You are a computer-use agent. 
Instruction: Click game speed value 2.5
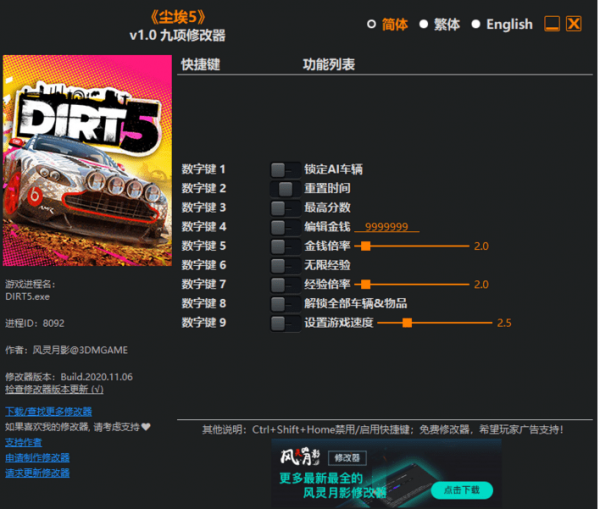click(x=504, y=323)
